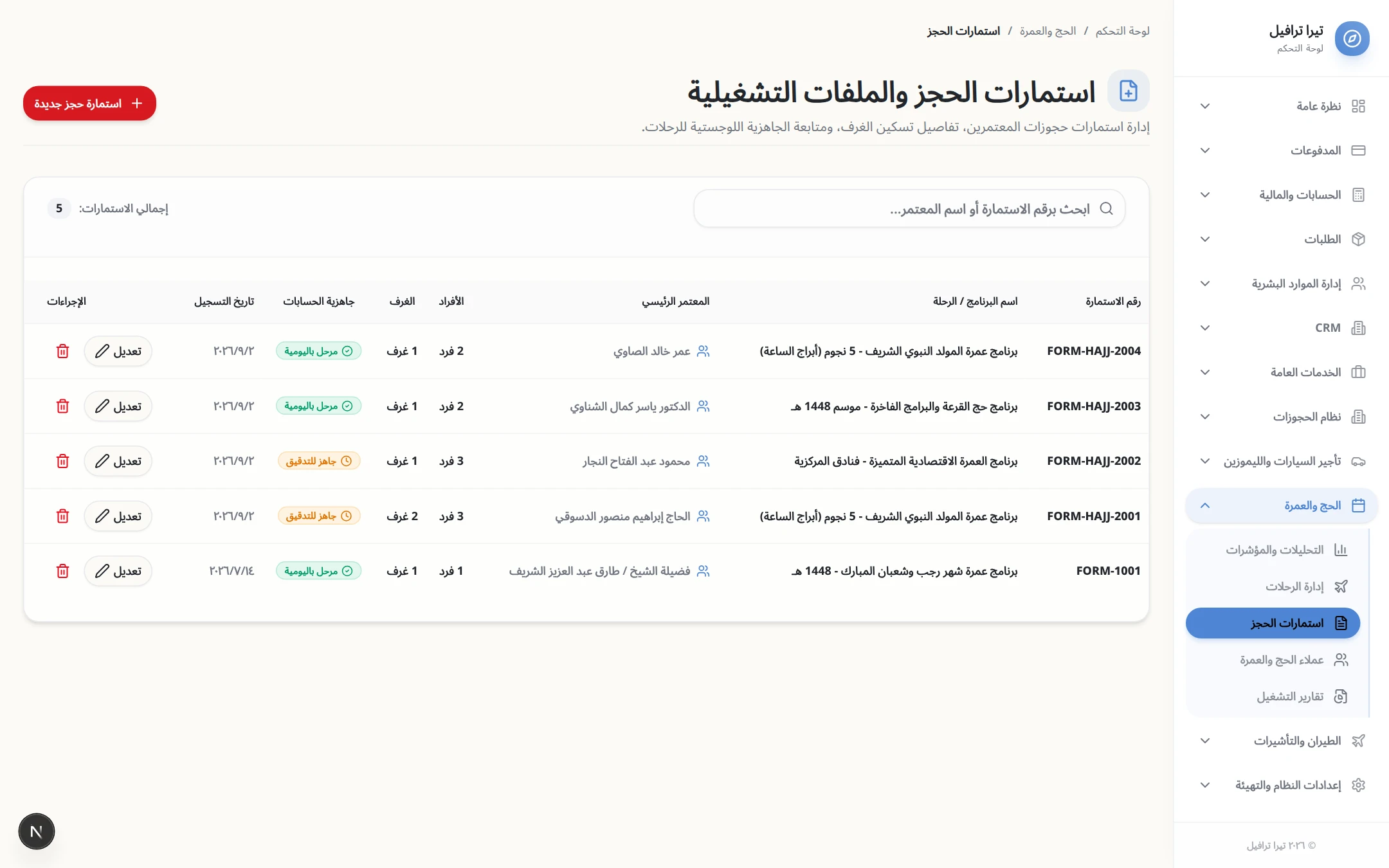Remove FORM-1001 with the trash icon
The width and height of the screenshot is (1389, 868).
tap(62, 571)
